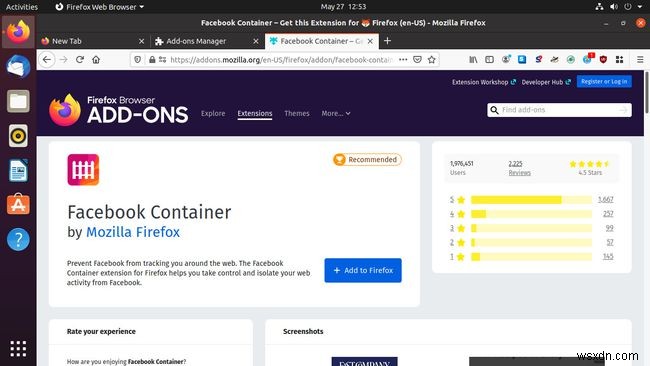The image size is (650, 366).
Task: Click the Facebook Container fence icon
Action: pos(83,170)
